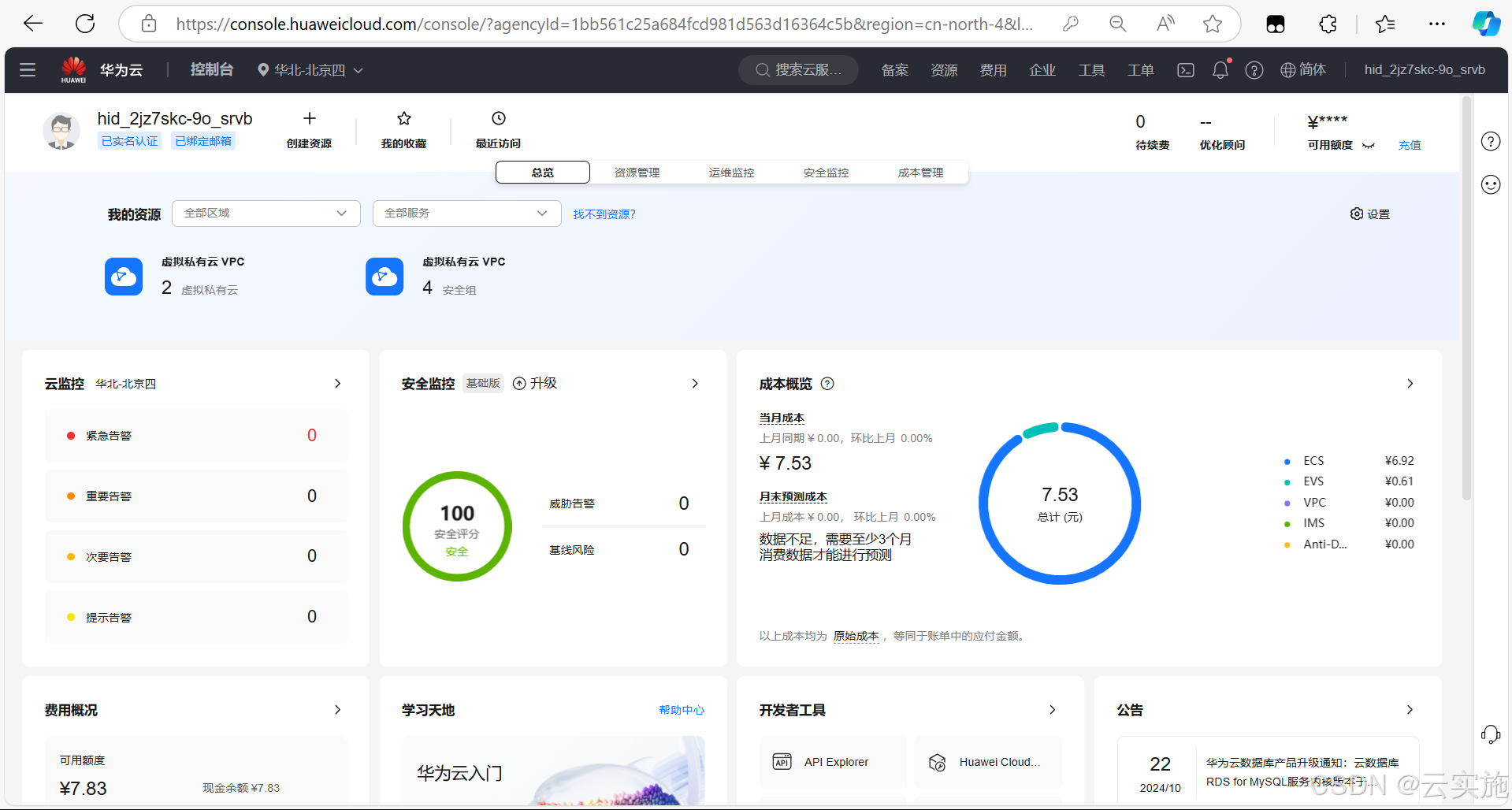Click the help question mark in header
Screen dimensions: 1512x810
point(1254,70)
